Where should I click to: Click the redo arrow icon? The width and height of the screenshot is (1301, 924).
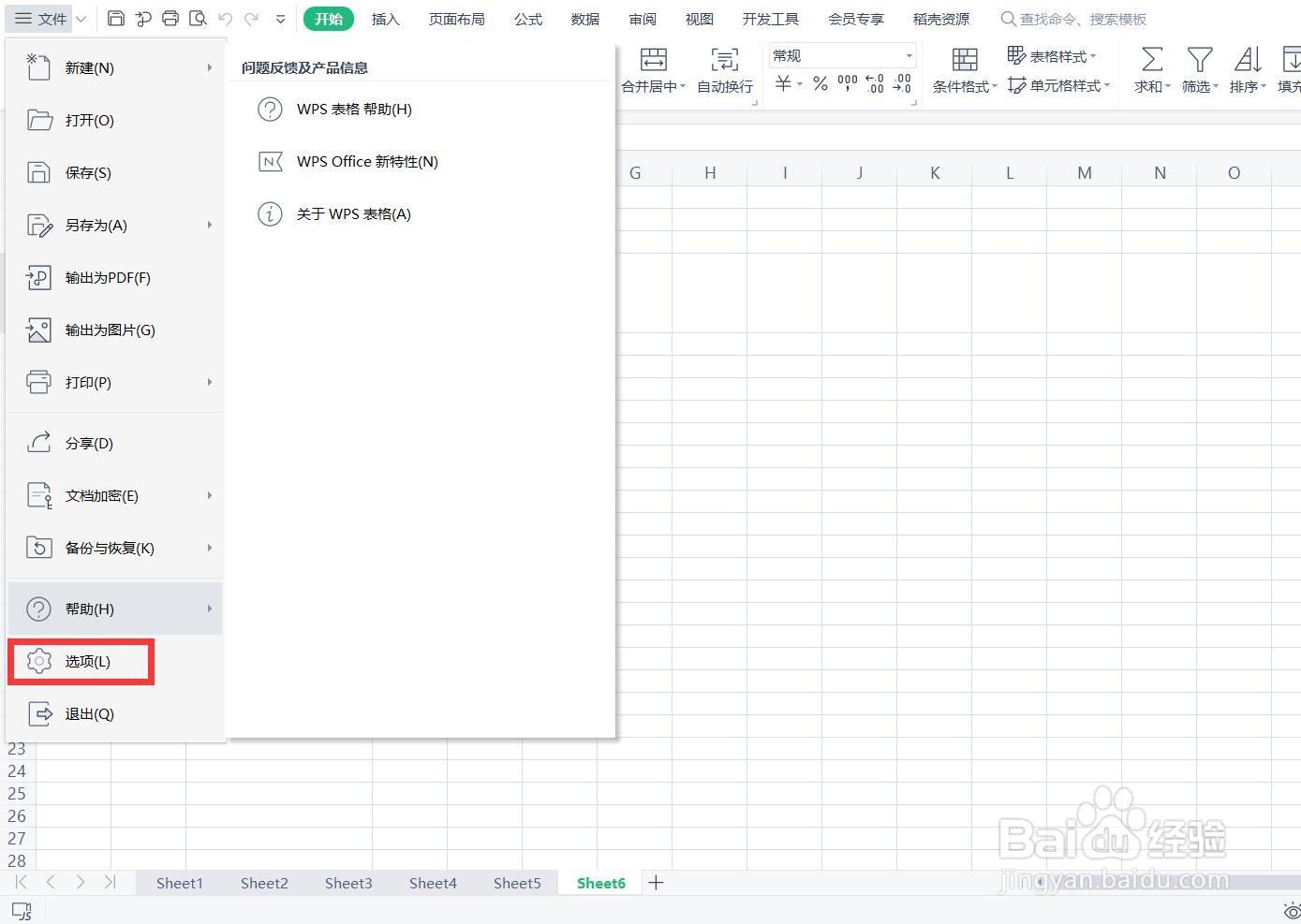pyautogui.click(x=251, y=19)
